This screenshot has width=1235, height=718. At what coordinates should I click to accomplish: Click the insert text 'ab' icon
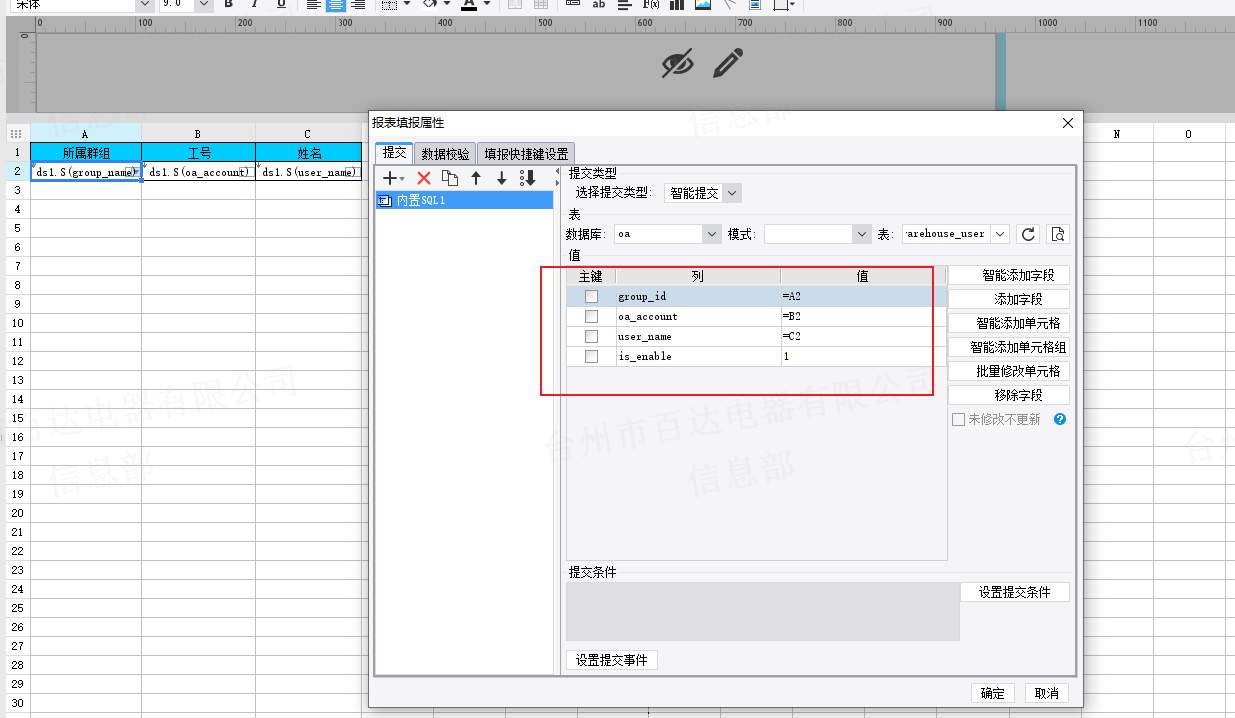[599, 4]
